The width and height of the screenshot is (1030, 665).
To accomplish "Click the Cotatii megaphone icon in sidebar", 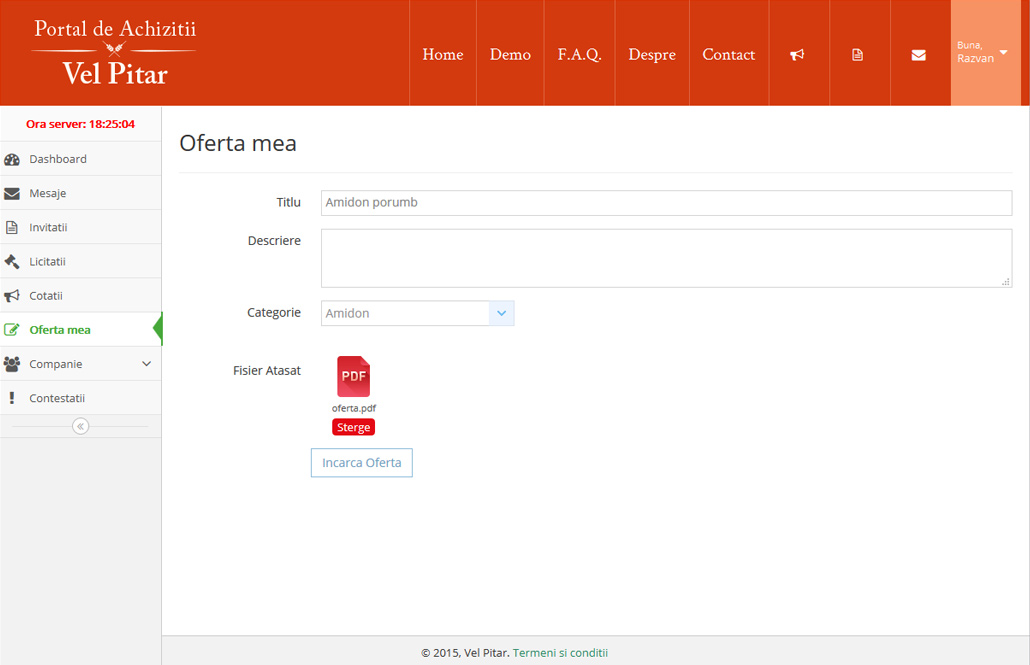I will pos(12,296).
